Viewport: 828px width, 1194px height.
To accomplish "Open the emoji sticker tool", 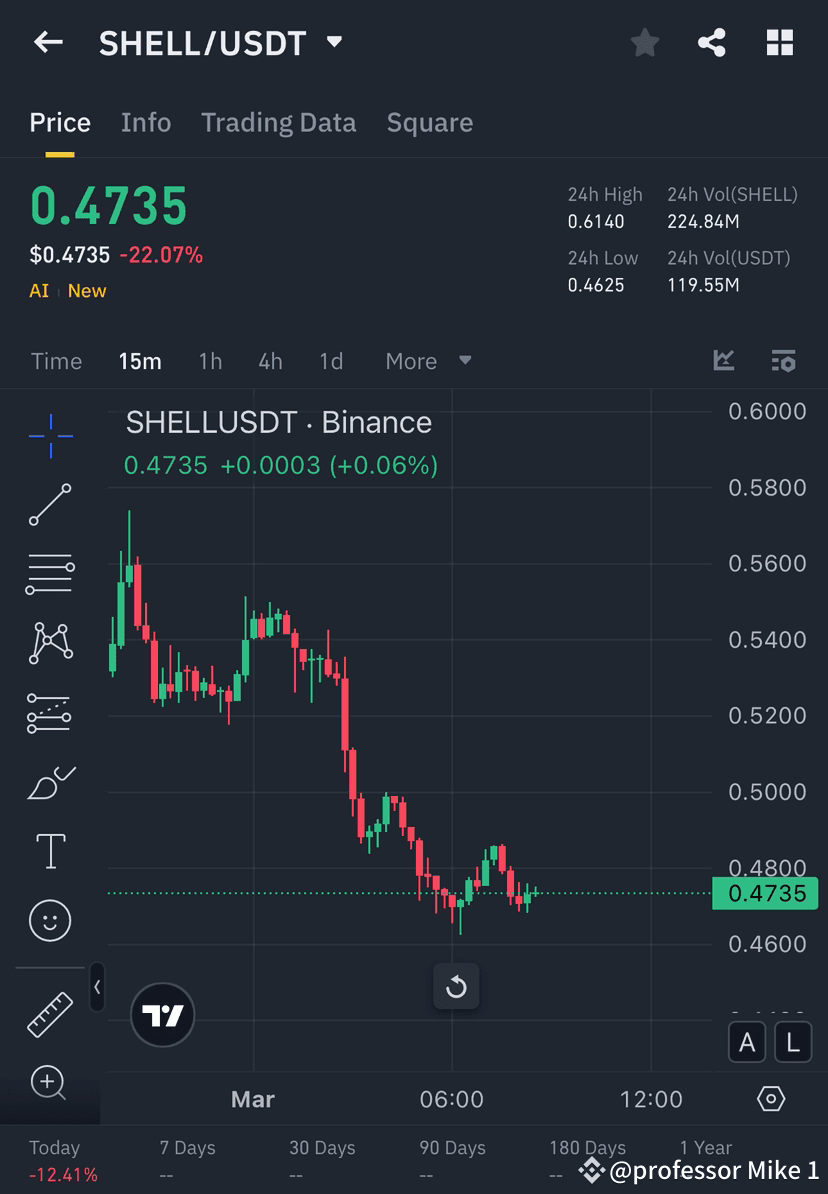I will (x=50, y=920).
